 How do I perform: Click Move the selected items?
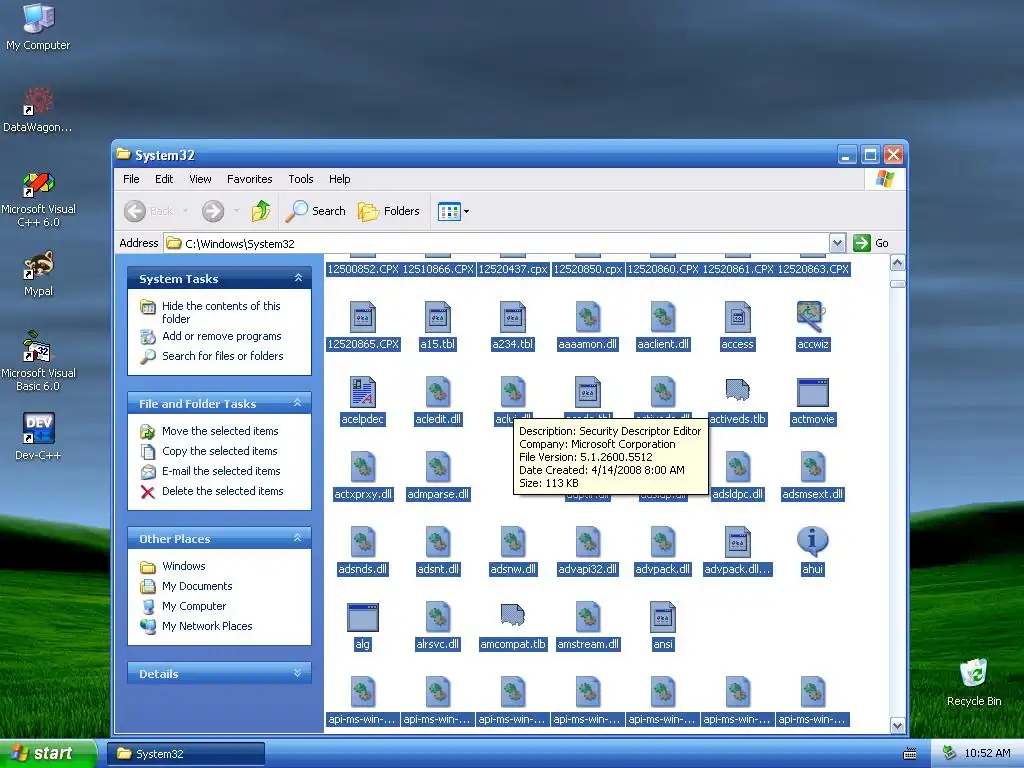[x=210, y=431]
